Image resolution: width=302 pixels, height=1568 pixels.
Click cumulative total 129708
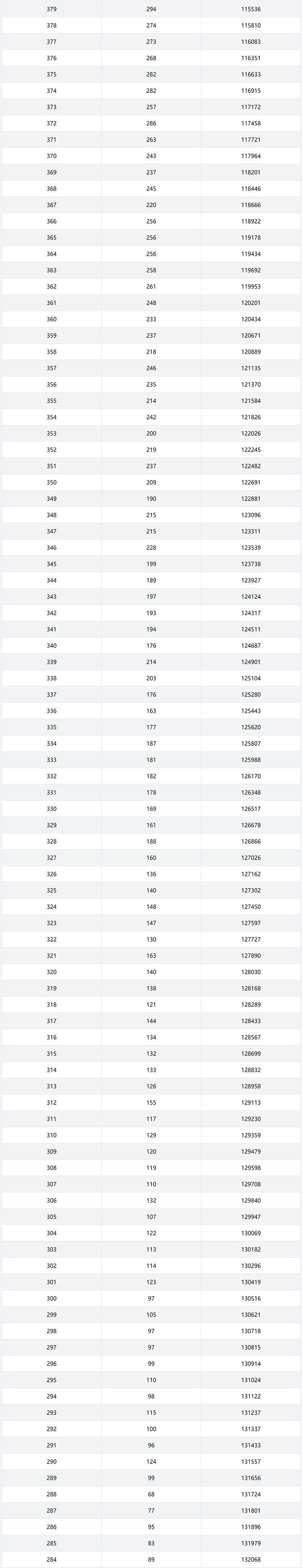251,1184
